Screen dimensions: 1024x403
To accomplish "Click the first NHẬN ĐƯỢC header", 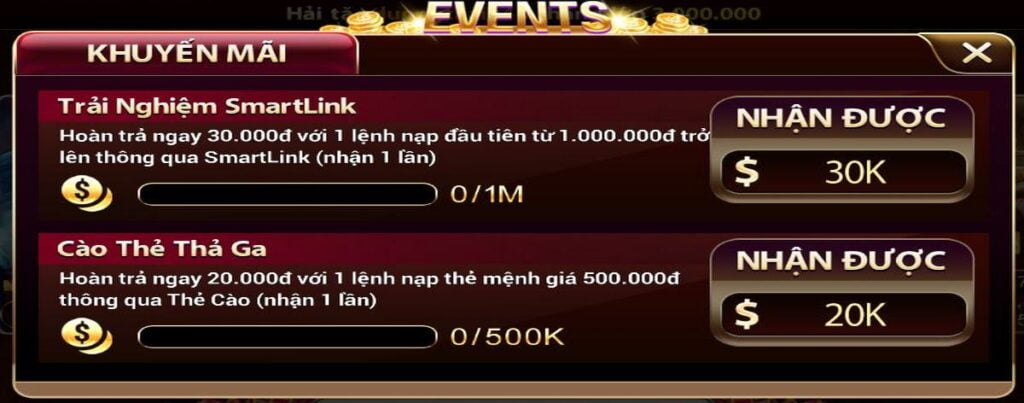I will 841,118.
